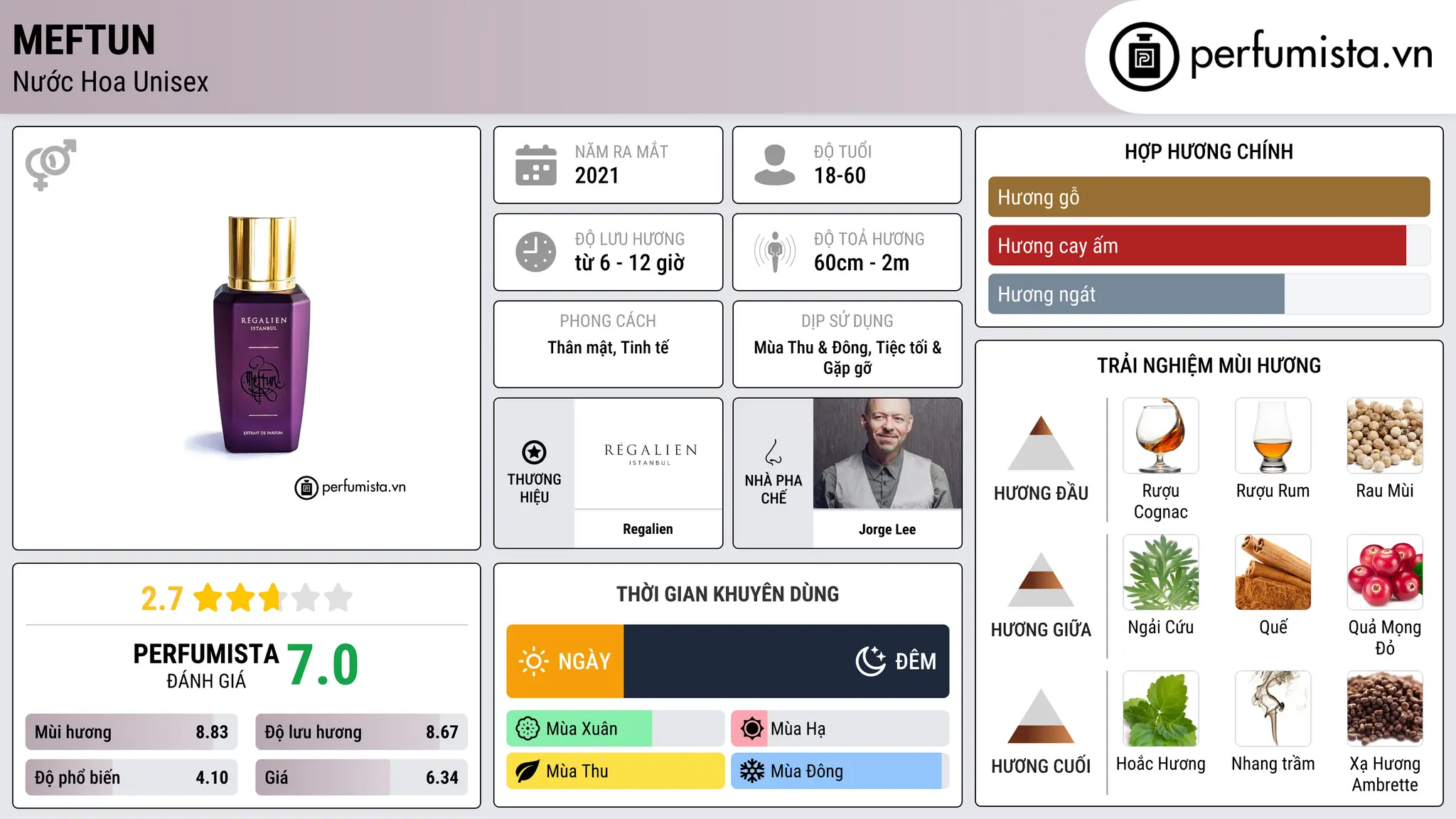1456x819 pixels.
Task: Click the perfumista.vn perfume bottle logo icon
Action: coord(1144,57)
